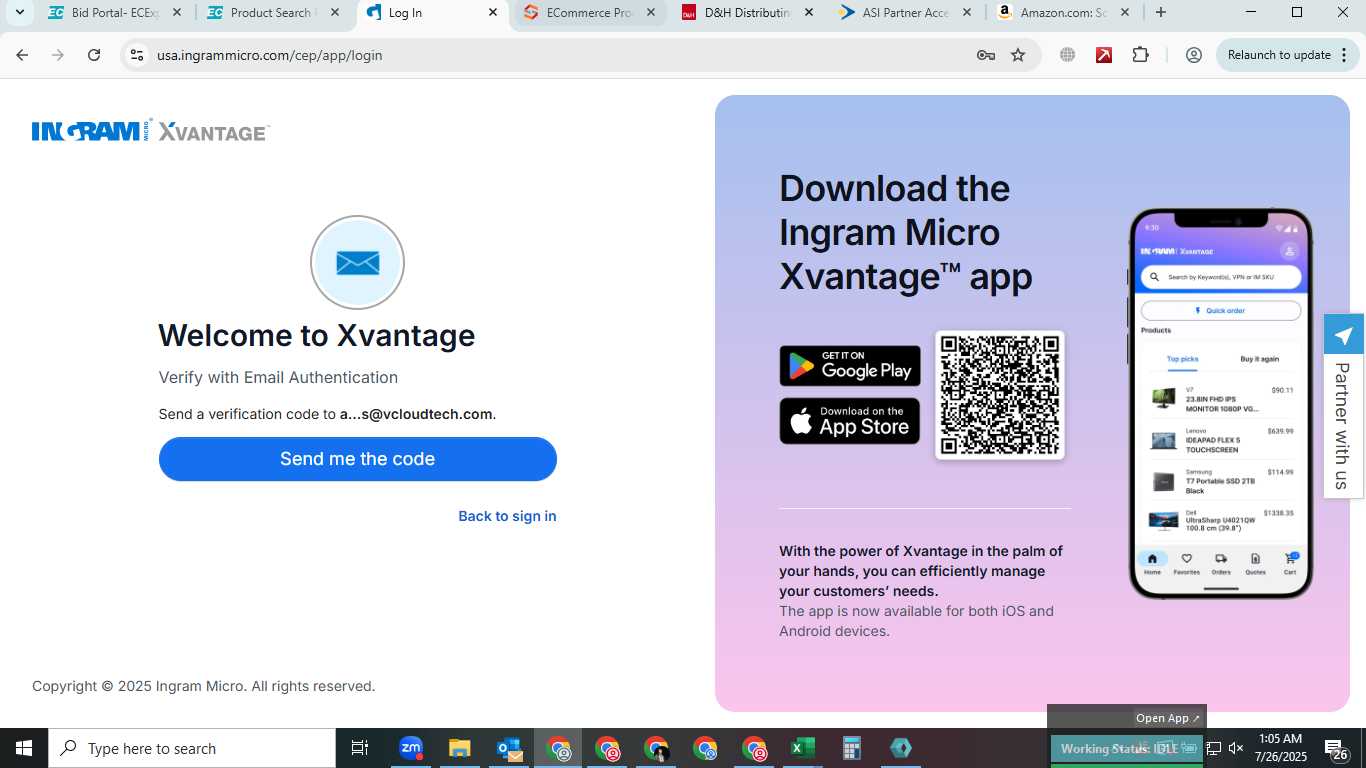This screenshot has width=1366, height=768.
Task: Go forward to the next page
Action: coord(58,55)
